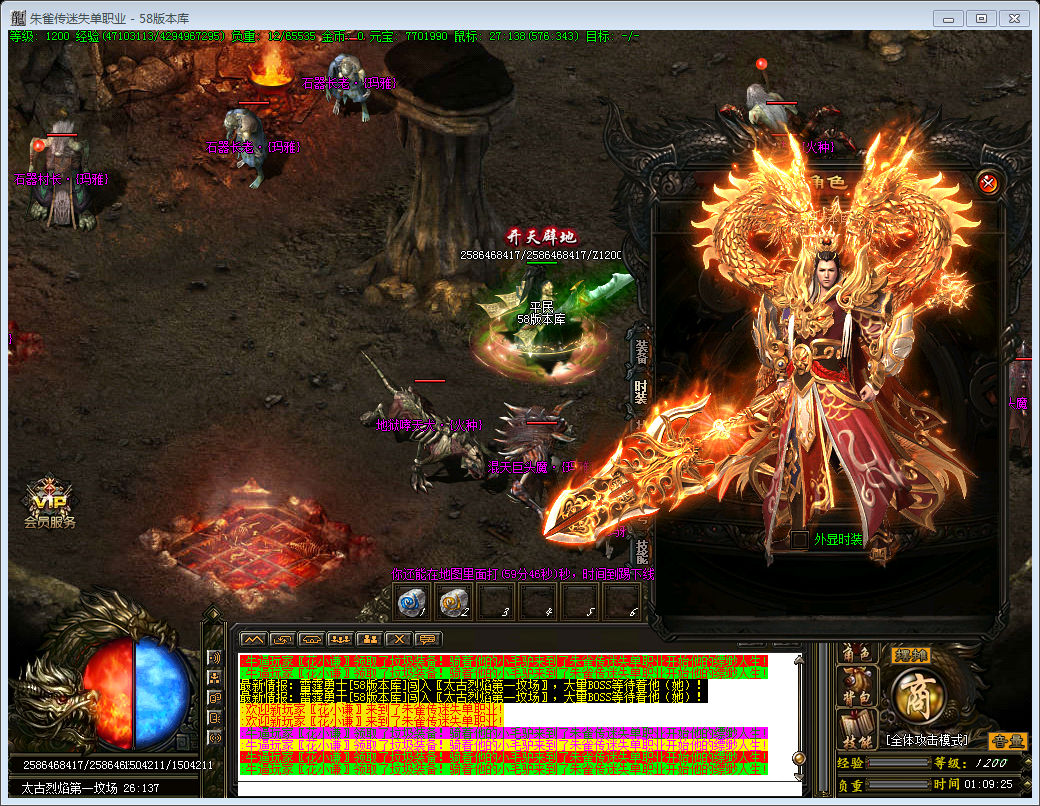This screenshot has height=806, width=1040.
Task: Toggle the 外显时装 checkbox
Action: [x=800, y=539]
